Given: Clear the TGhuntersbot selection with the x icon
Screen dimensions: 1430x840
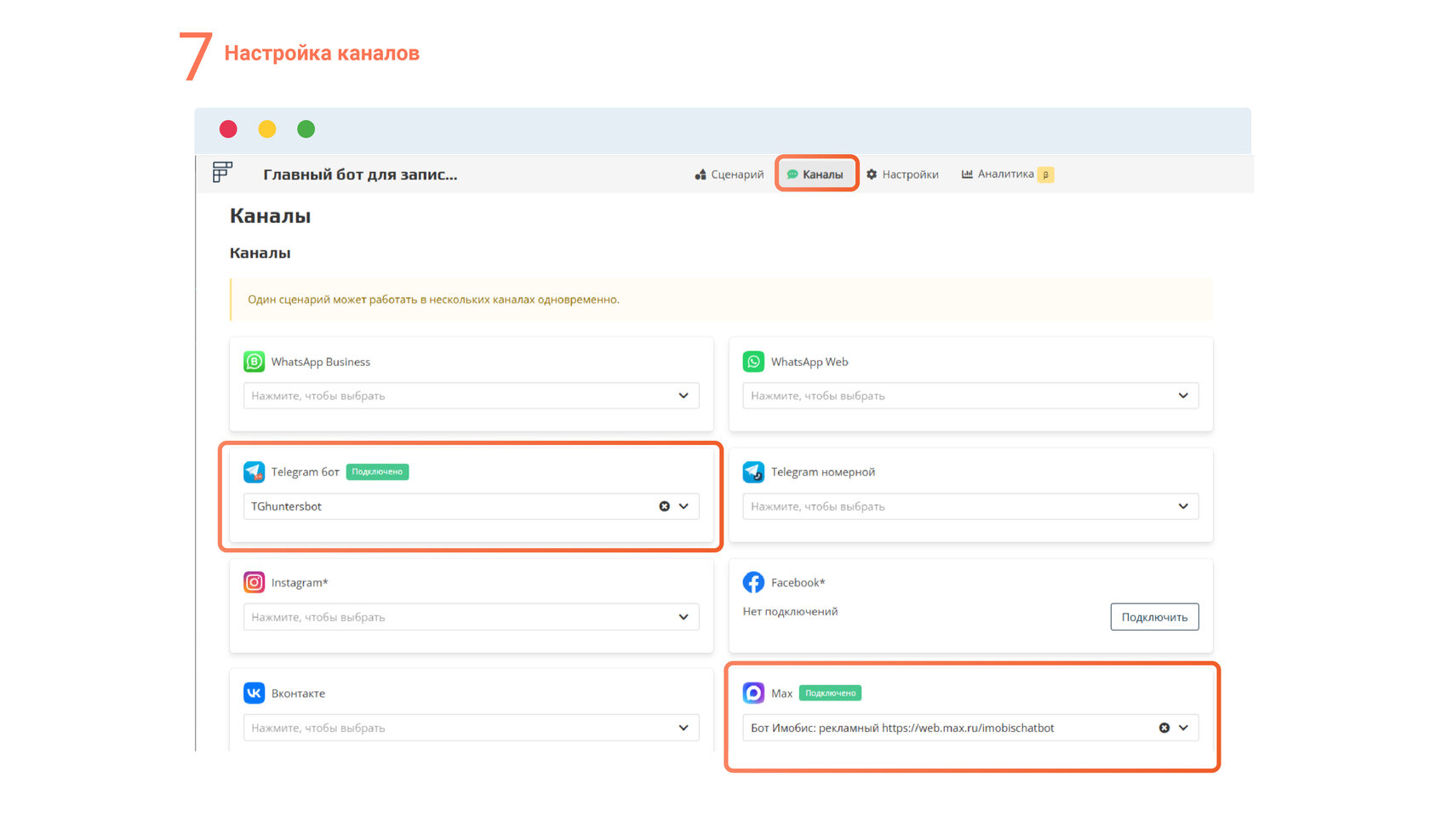Looking at the screenshot, I should [664, 506].
